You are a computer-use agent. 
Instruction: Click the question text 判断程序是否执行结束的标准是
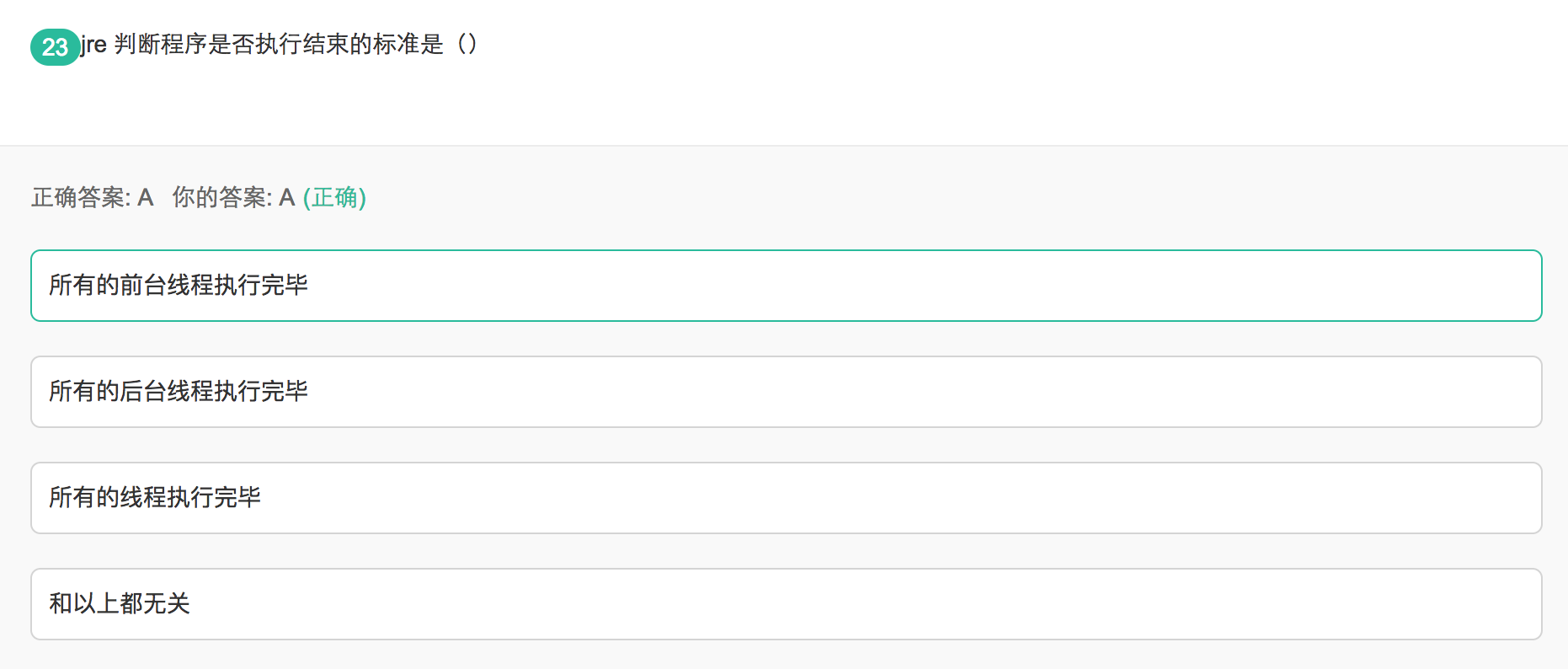tap(279, 44)
